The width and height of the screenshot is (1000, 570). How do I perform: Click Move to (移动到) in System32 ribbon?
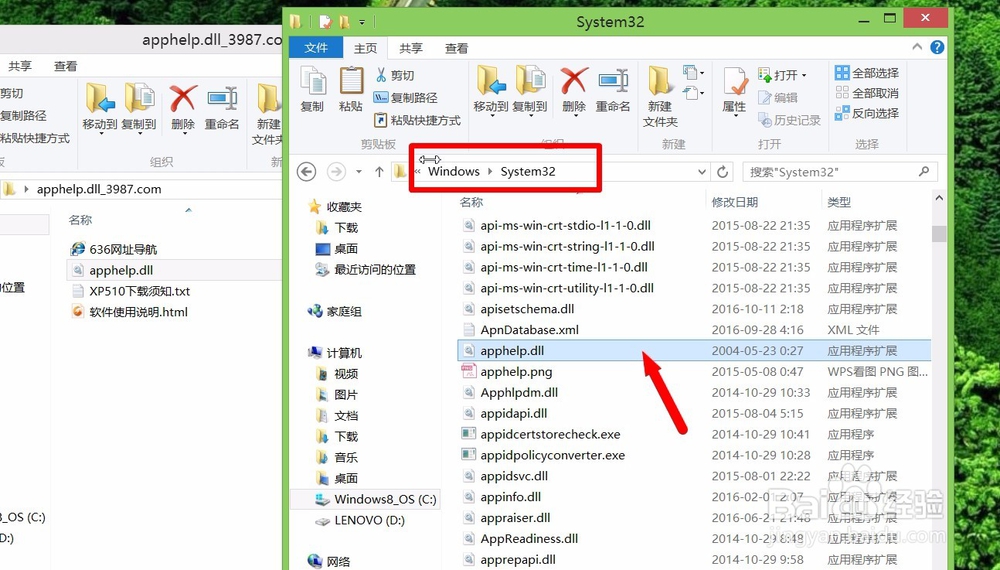(x=490, y=91)
